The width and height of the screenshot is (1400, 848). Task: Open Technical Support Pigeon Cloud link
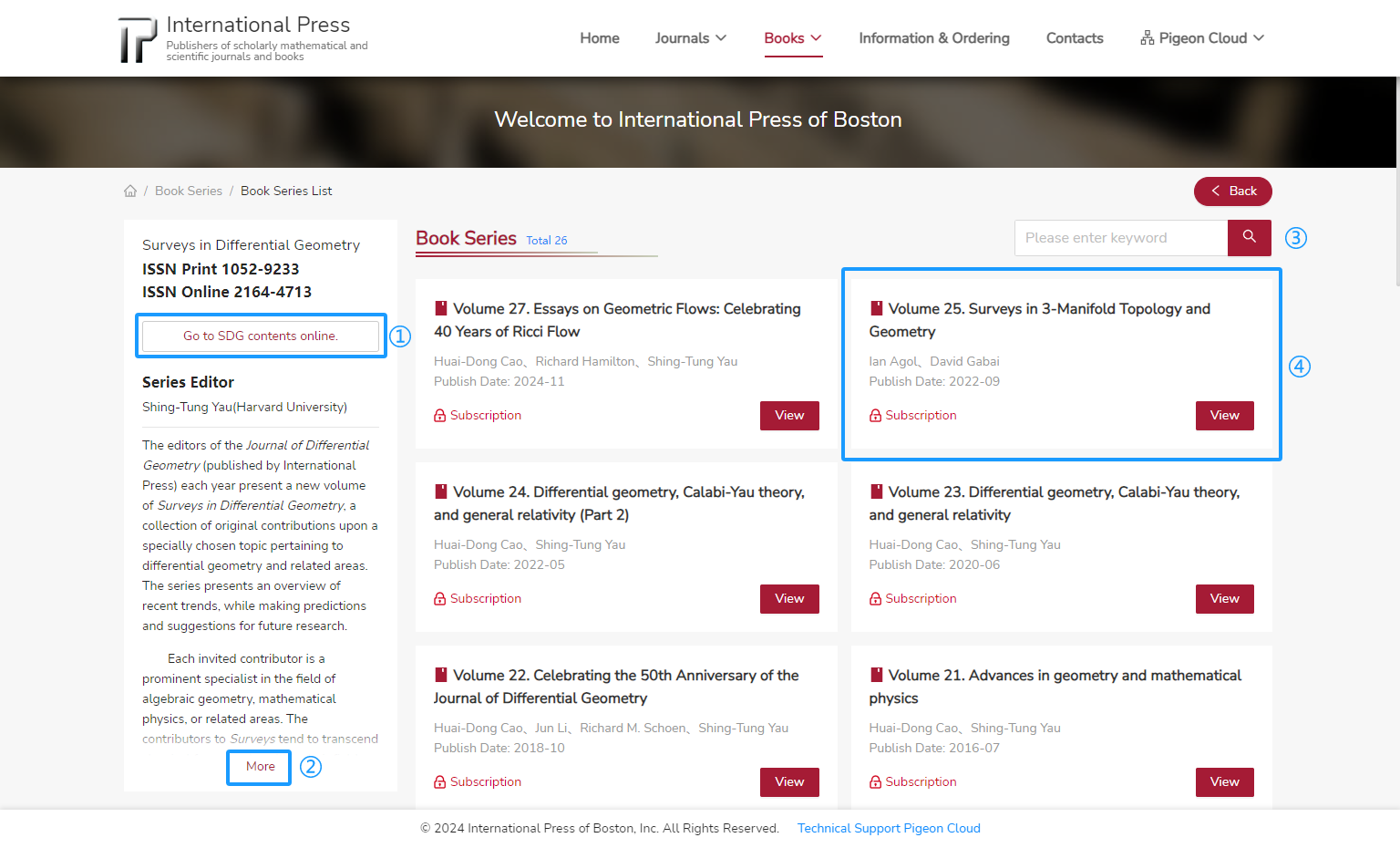click(x=889, y=828)
